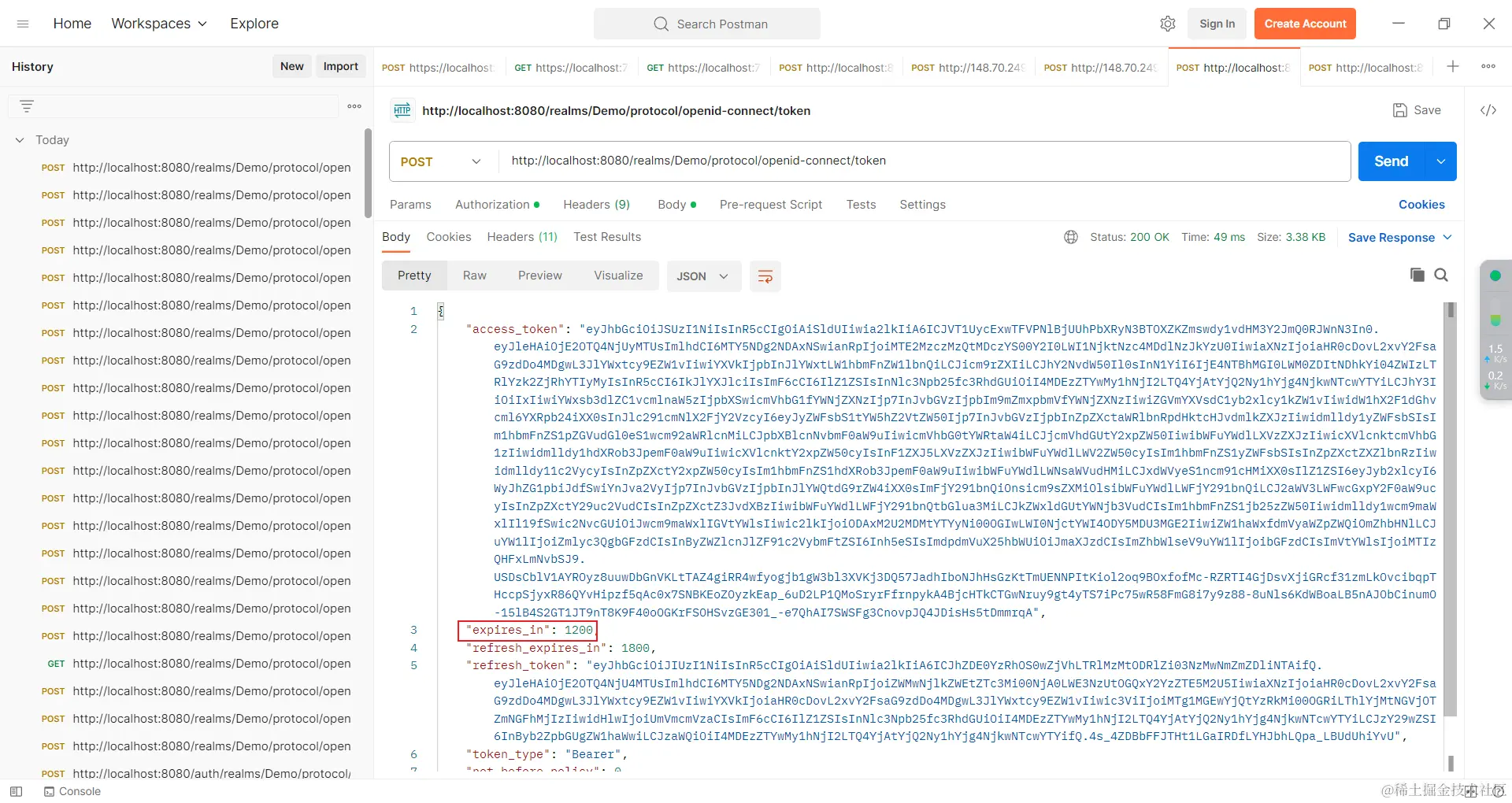1512x803 pixels.
Task: Click the history filter icon
Action: [27, 106]
